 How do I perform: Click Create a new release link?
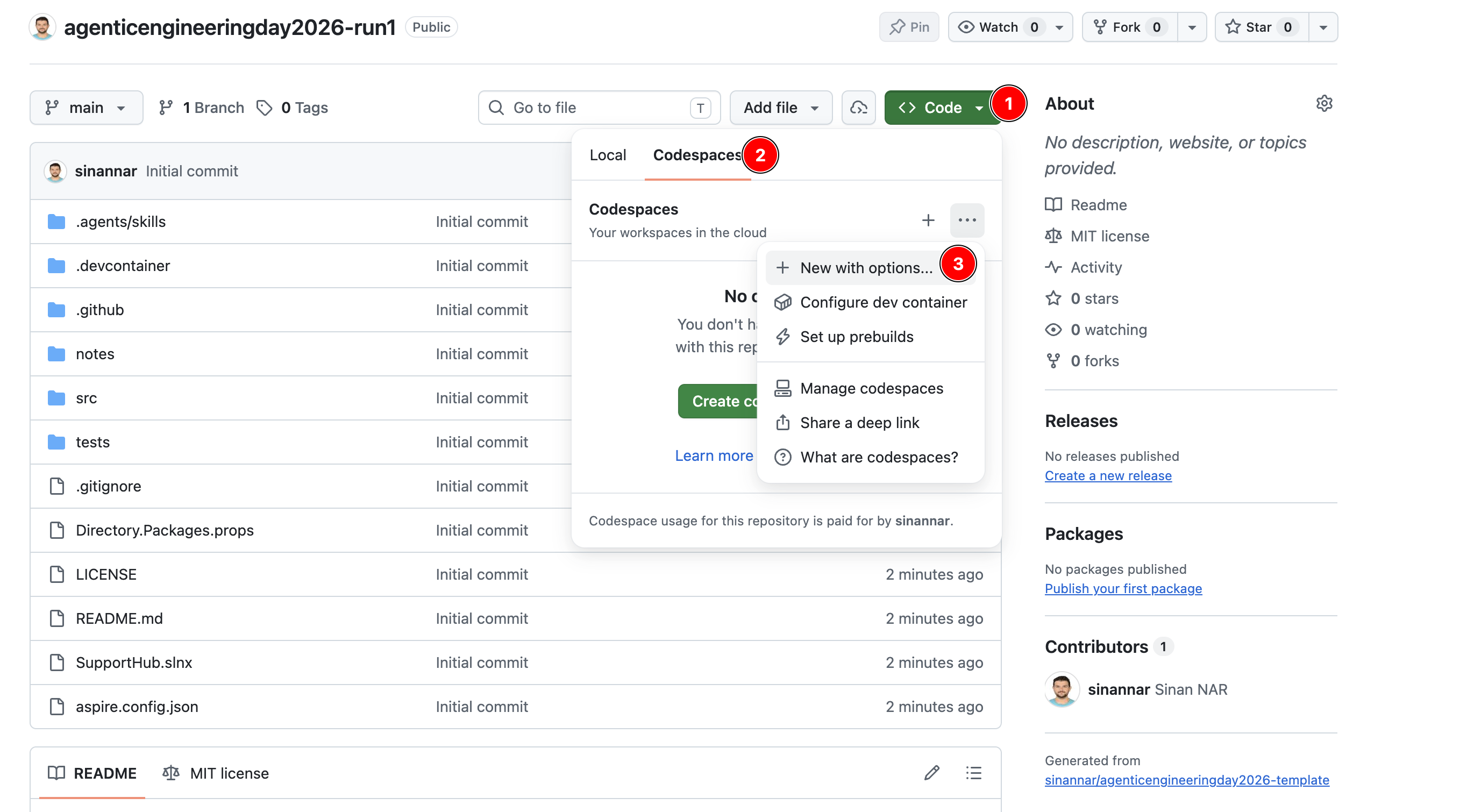pyautogui.click(x=1108, y=475)
